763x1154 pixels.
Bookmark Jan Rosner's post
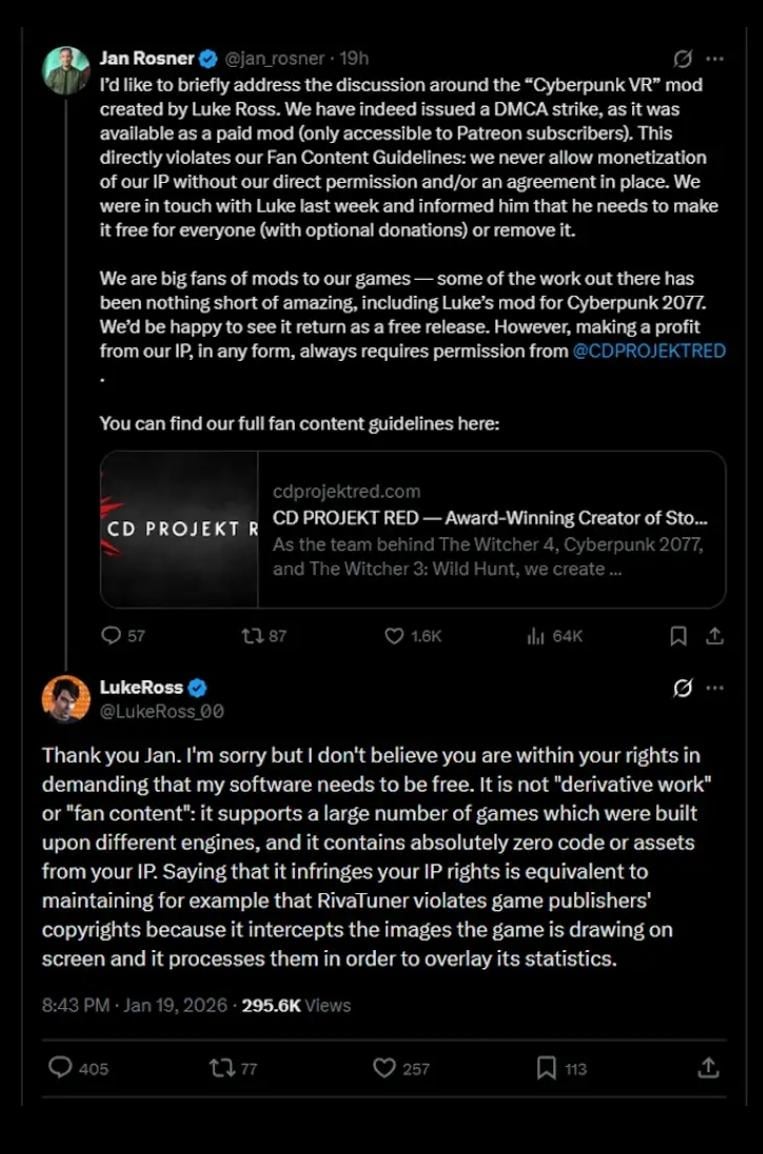tap(678, 635)
